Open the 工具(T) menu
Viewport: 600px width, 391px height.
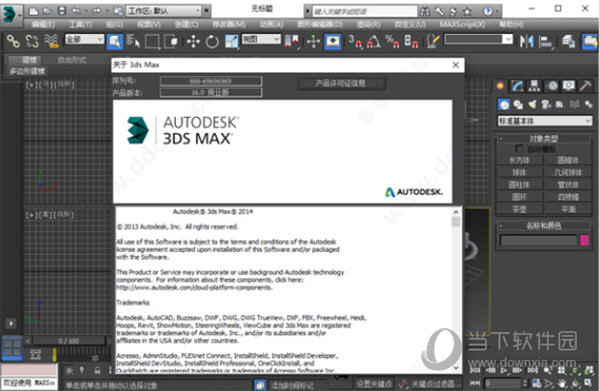80,24
